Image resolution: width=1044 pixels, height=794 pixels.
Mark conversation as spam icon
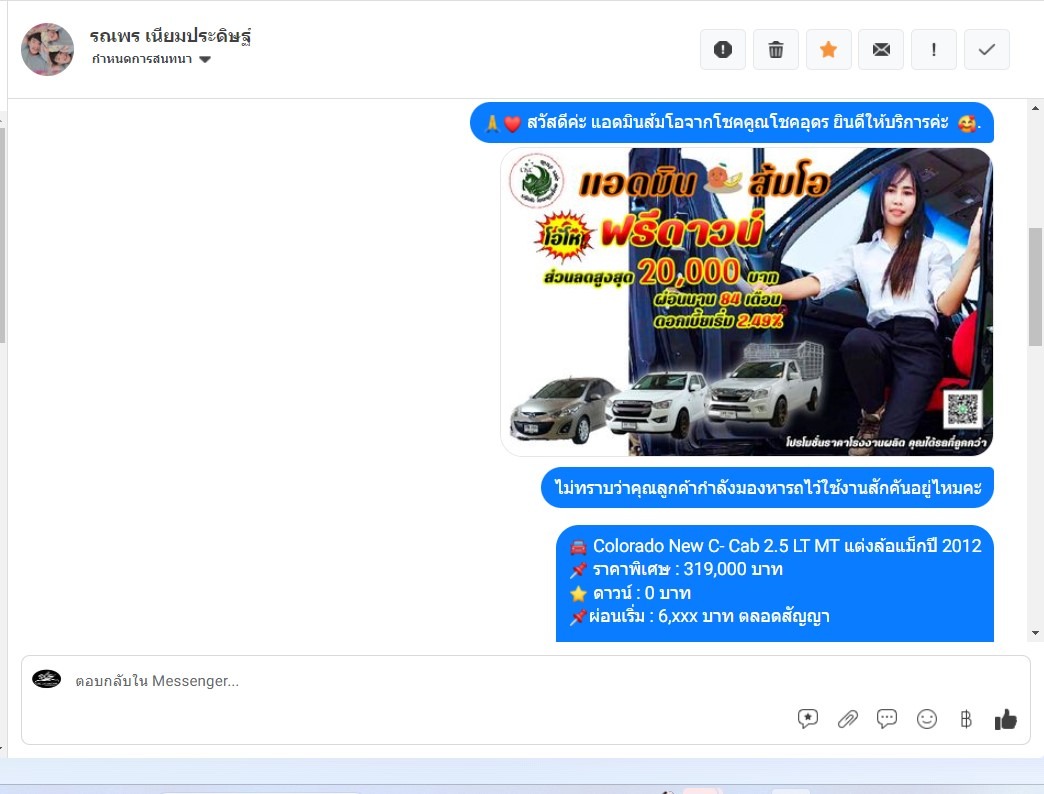[722, 49]
